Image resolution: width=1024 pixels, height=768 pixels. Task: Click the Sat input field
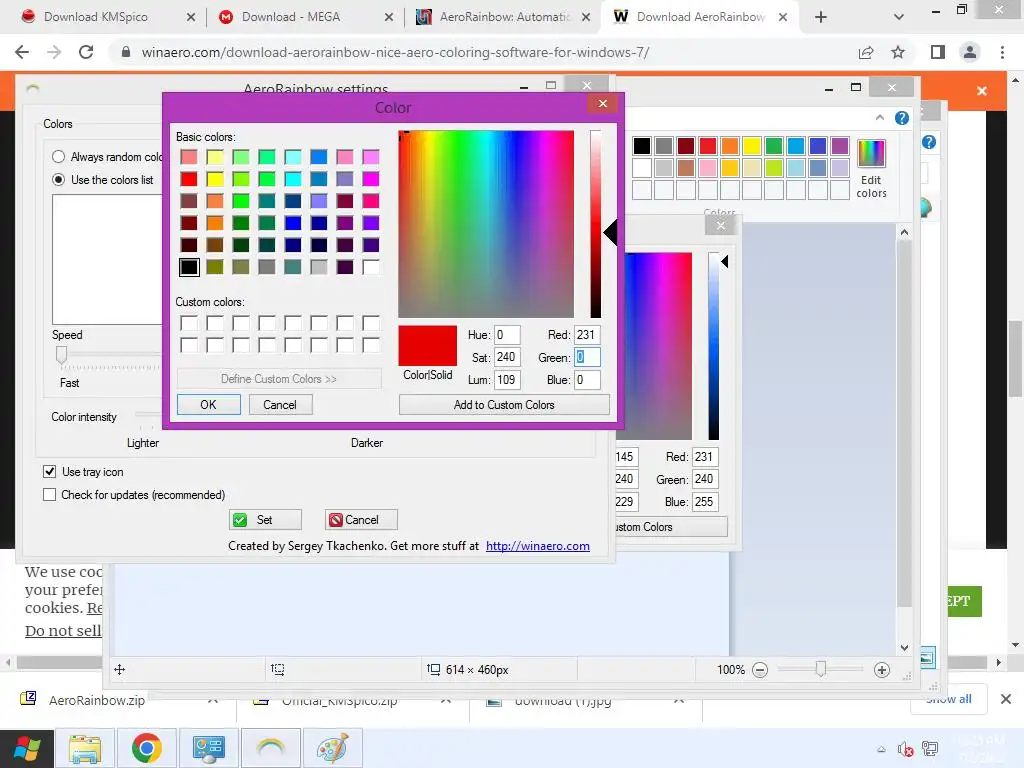click(x=507, y=357)
